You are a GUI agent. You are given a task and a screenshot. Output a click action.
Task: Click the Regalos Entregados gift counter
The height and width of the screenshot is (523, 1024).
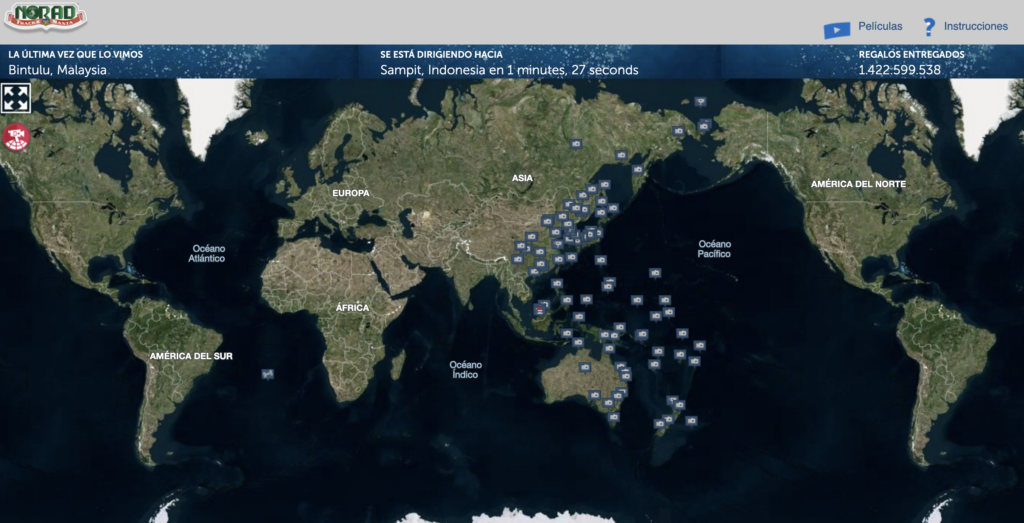point(899,70)
